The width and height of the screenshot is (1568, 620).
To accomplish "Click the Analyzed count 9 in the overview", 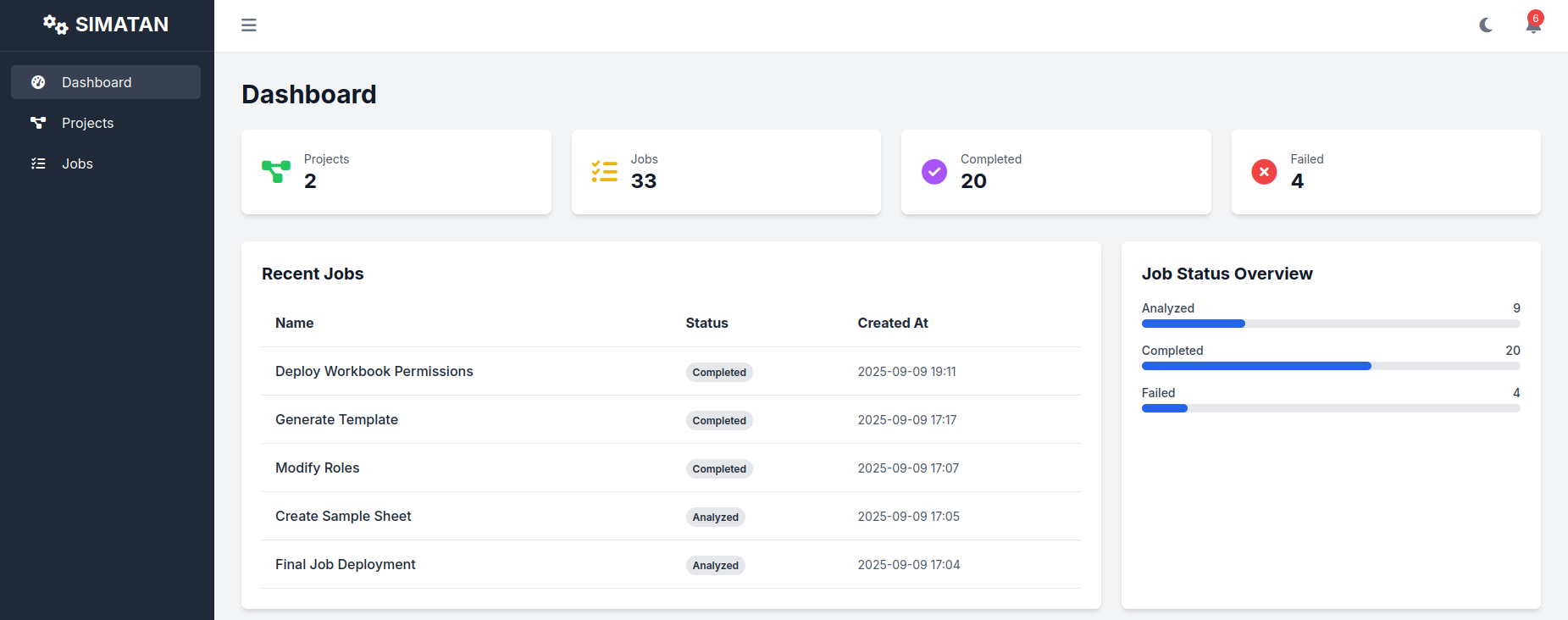I will coord(1516,308).
